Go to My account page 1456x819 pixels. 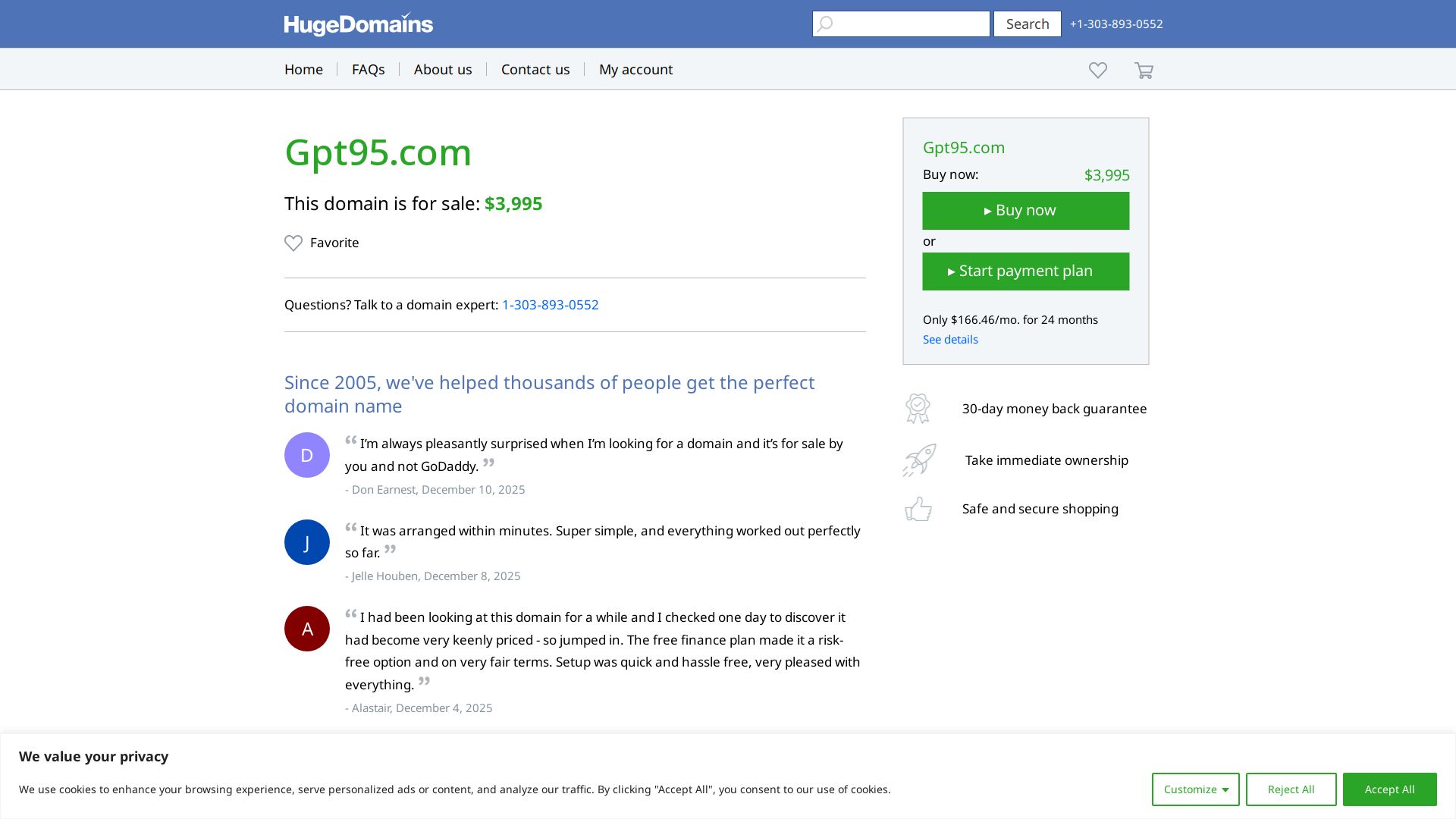(x=635, y=70)
